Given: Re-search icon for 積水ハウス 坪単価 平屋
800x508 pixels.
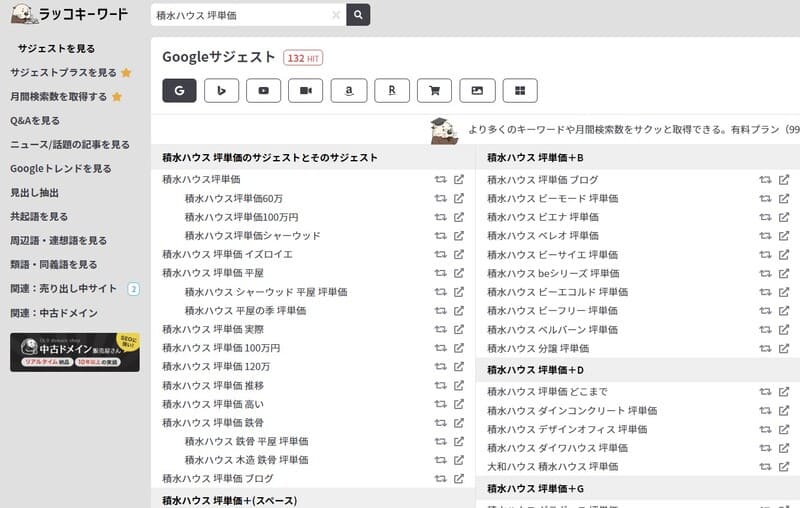Looking at the screenshot, I should point(440,273).
